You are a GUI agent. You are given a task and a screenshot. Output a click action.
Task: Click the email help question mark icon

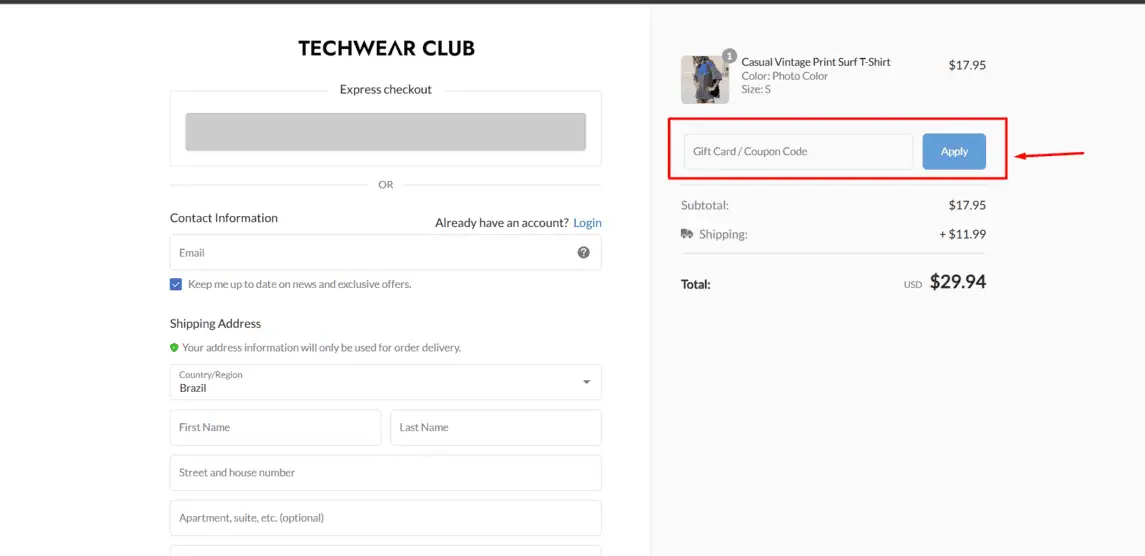(583, 252)
